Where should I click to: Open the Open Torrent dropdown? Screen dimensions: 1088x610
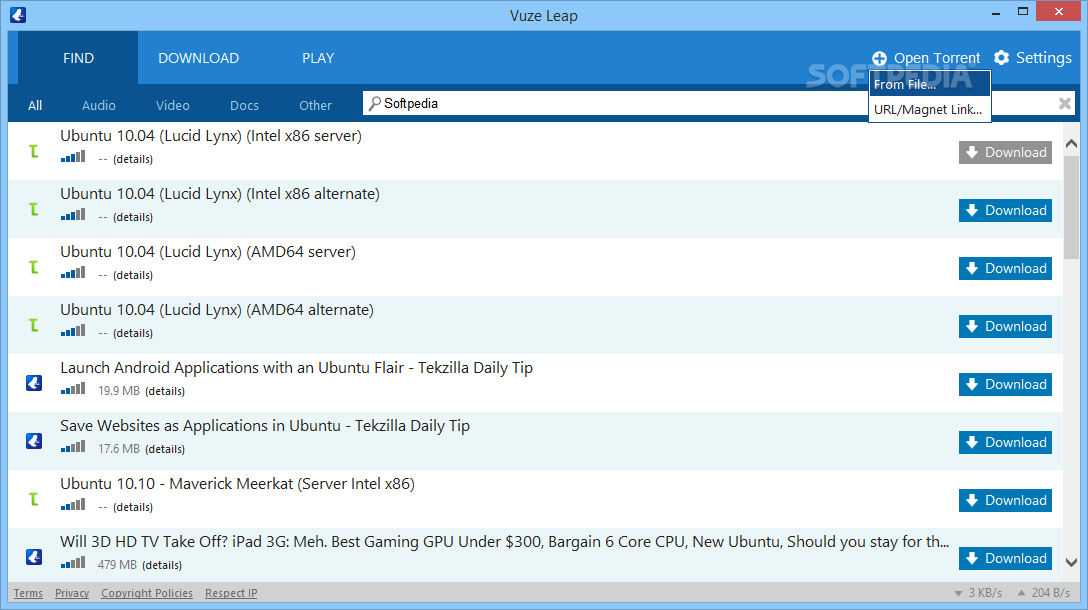(x=926, y=58)
